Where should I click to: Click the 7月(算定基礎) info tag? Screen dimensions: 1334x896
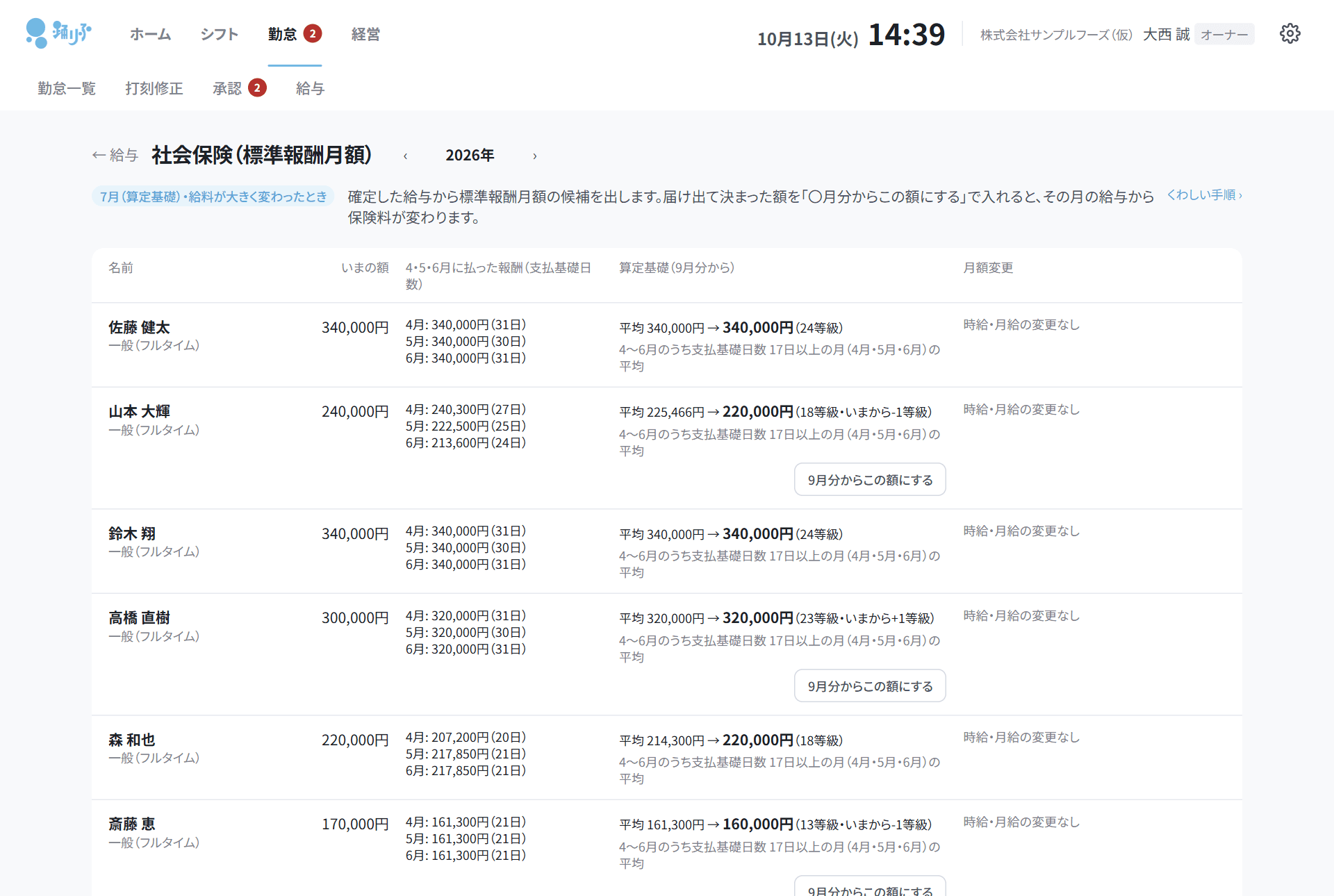tap(213, 197)
